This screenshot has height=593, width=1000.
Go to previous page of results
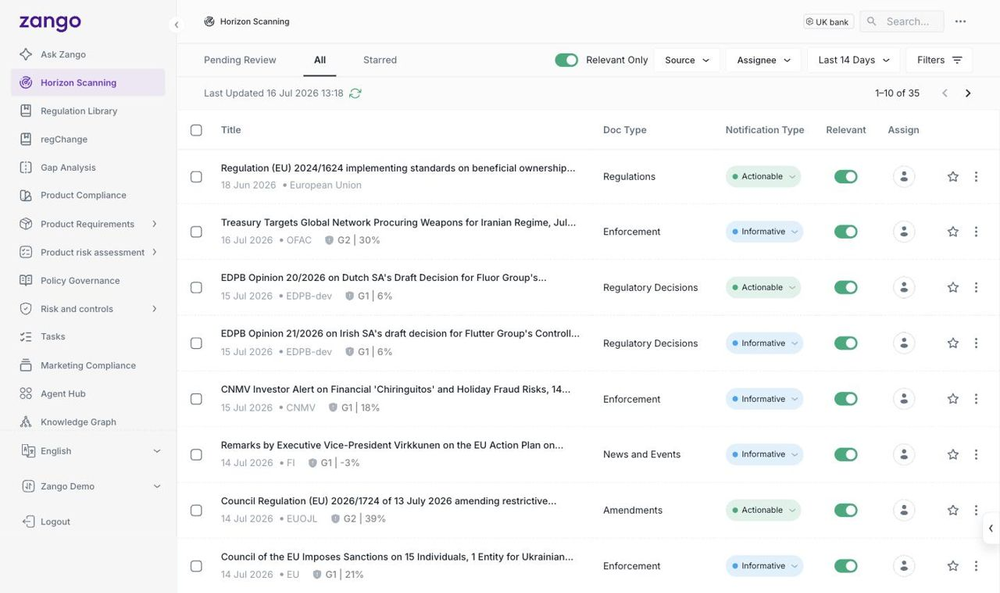click(x=945, y=93)
